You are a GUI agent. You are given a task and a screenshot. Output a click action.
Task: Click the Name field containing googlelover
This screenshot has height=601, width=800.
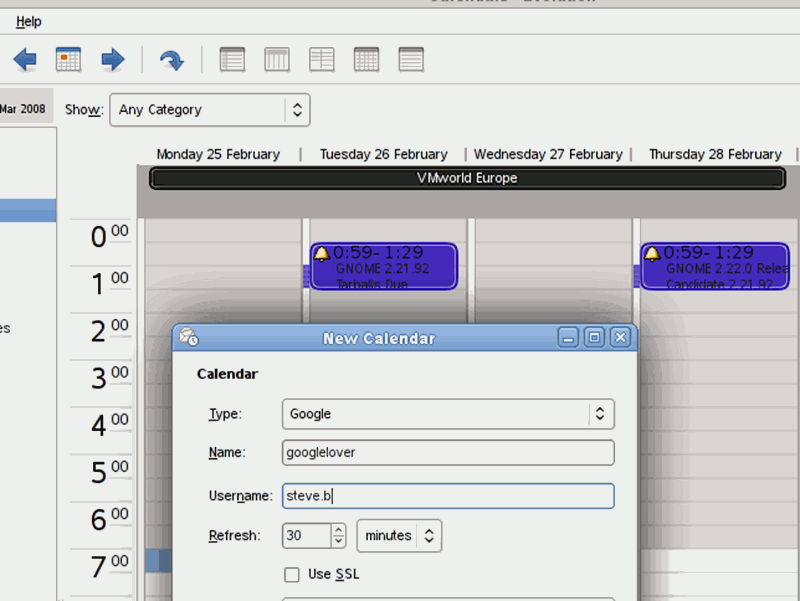tap(448, 453)
